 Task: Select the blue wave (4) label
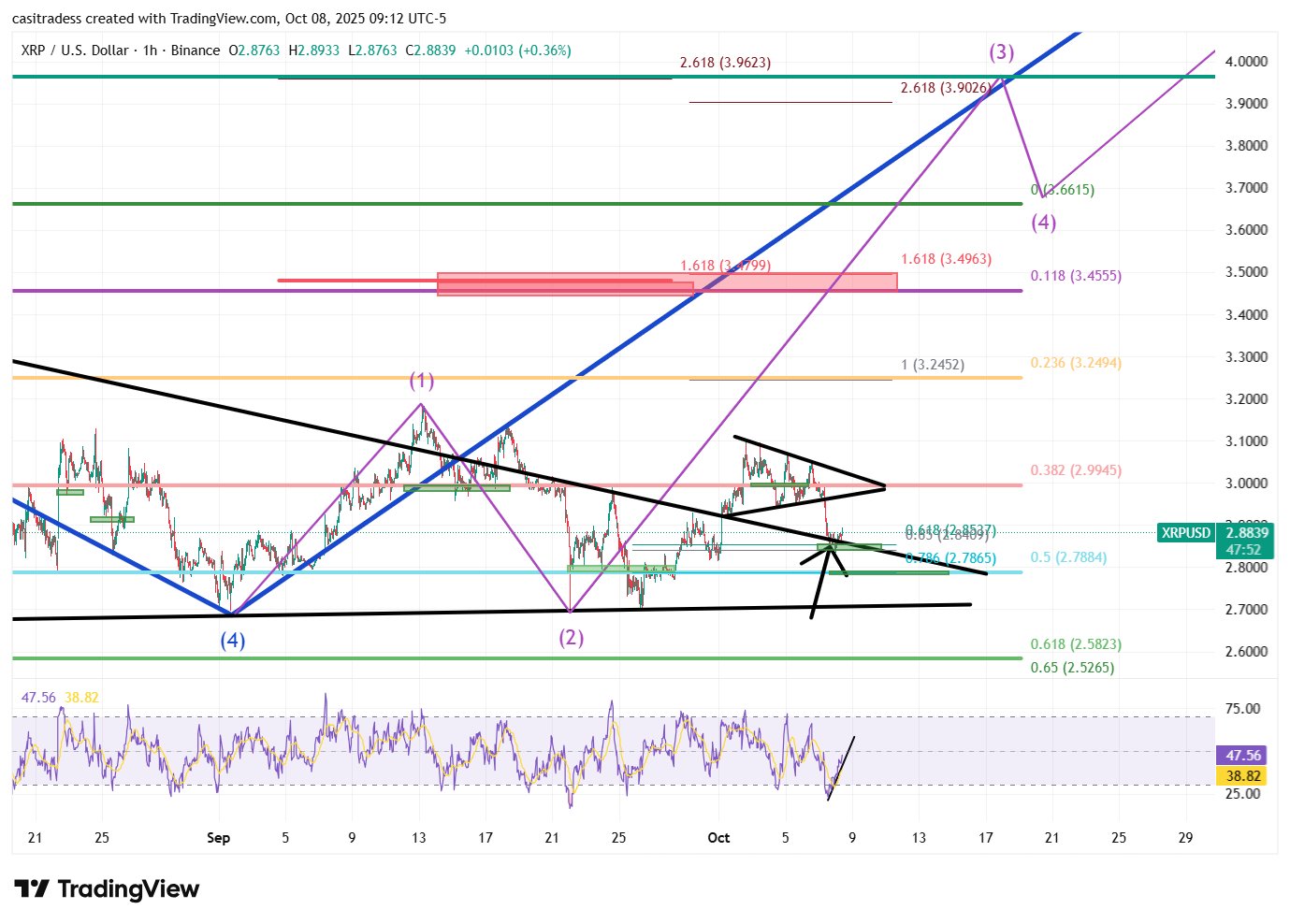[233, 641]
